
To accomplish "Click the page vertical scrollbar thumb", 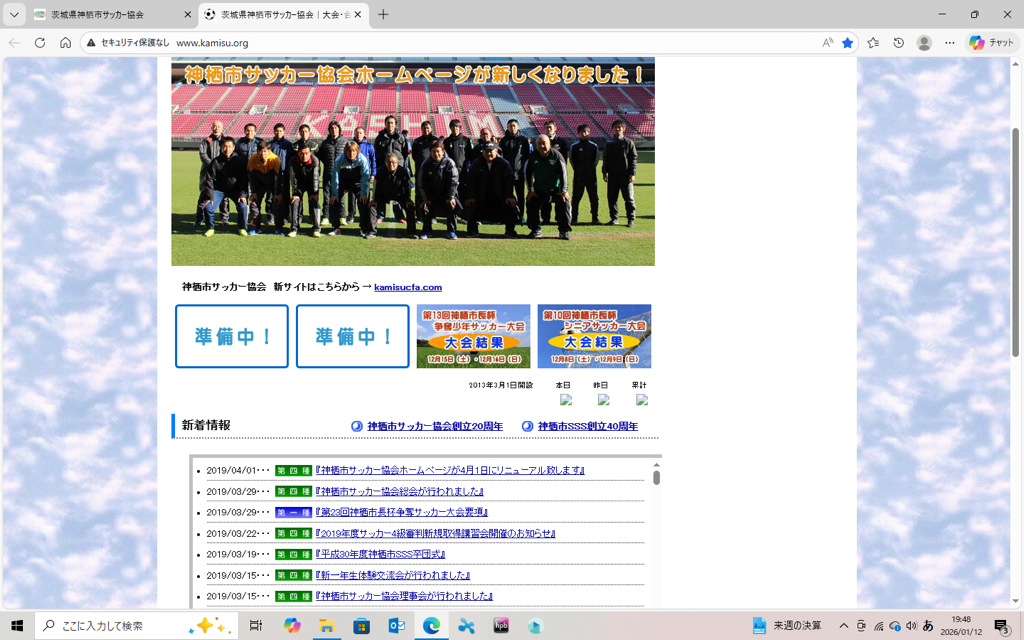I will tap(1016, 240).
